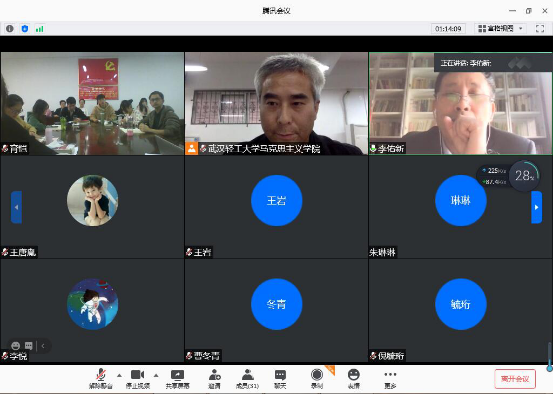Enter full screen mode icon
Image resolution: width=553 pixels, height=395 pixels.
[x=540, y=29]
